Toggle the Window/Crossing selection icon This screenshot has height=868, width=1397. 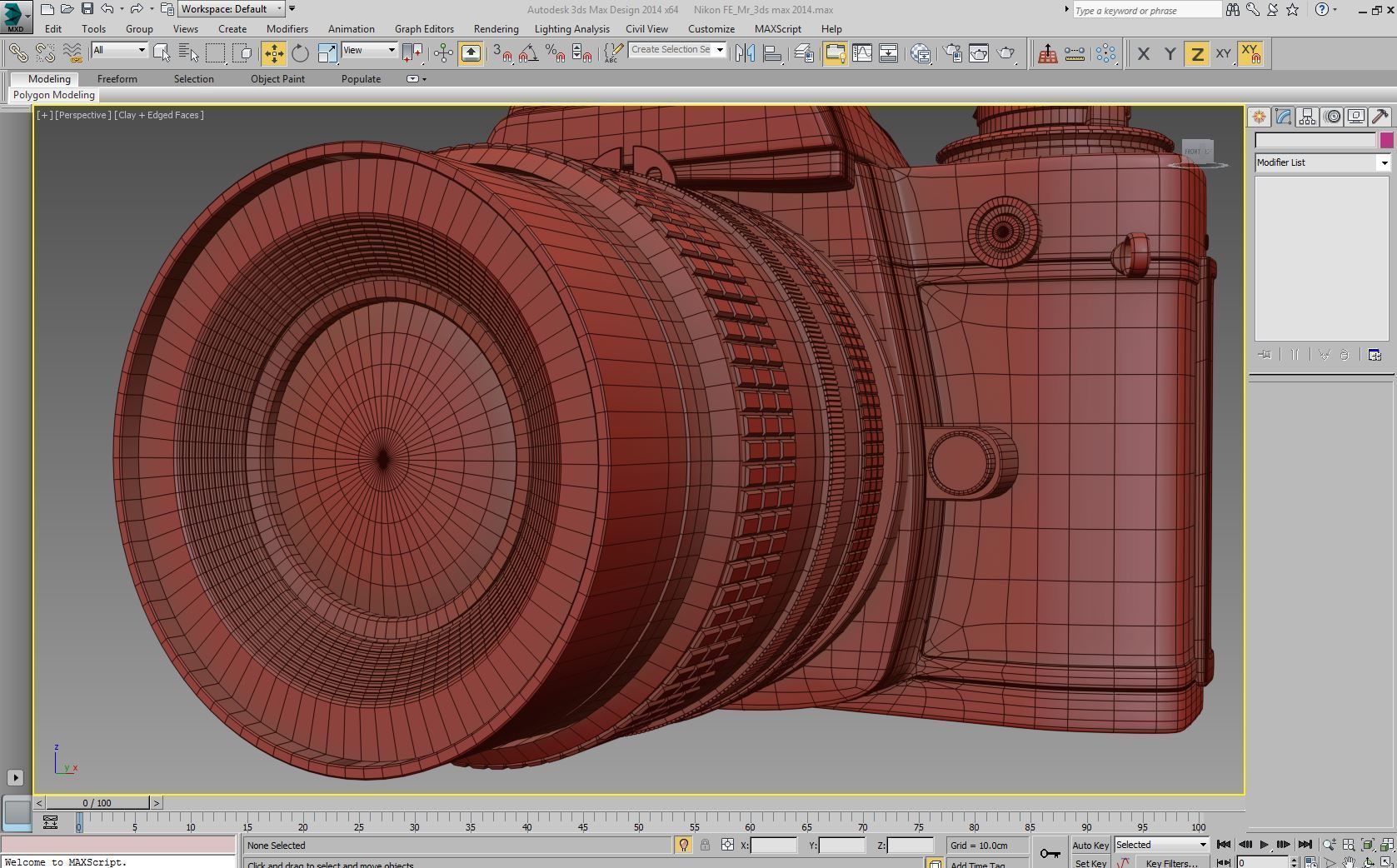242,53
